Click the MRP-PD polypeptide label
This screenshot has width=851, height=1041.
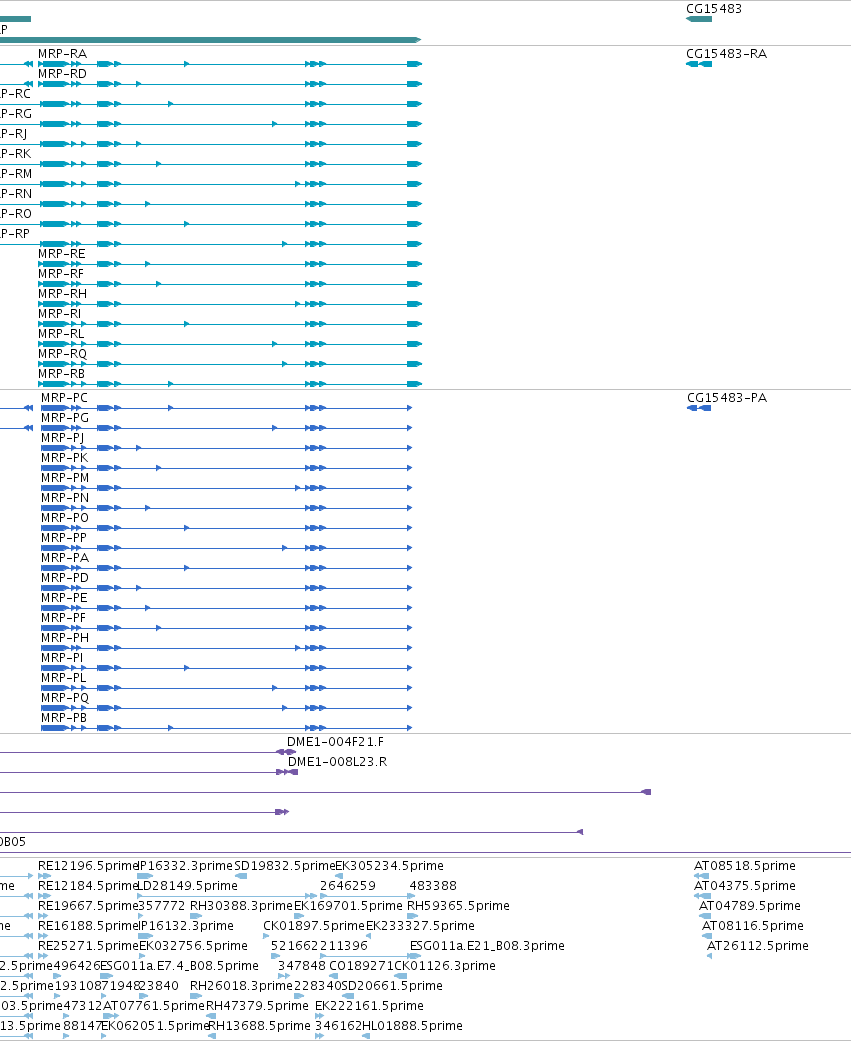65,577
